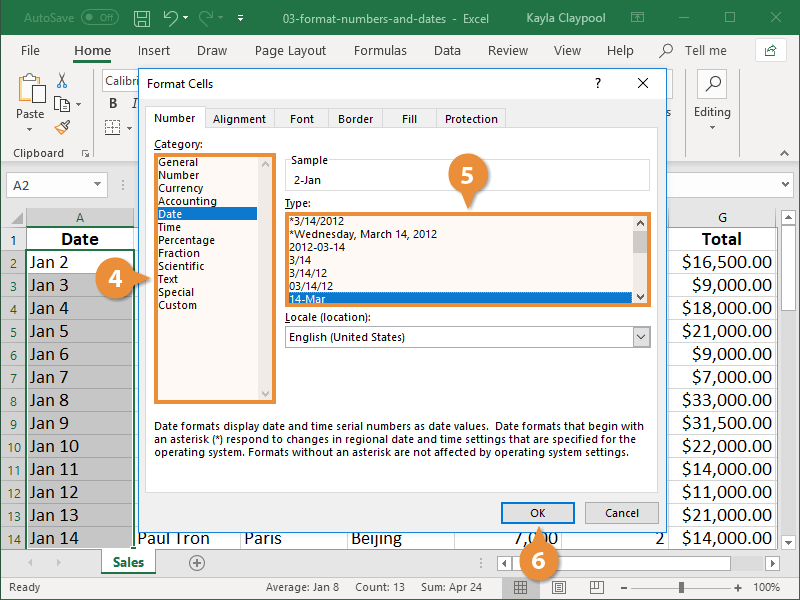
Task: Select the Accounting category
Action: (x=187, y=201)
